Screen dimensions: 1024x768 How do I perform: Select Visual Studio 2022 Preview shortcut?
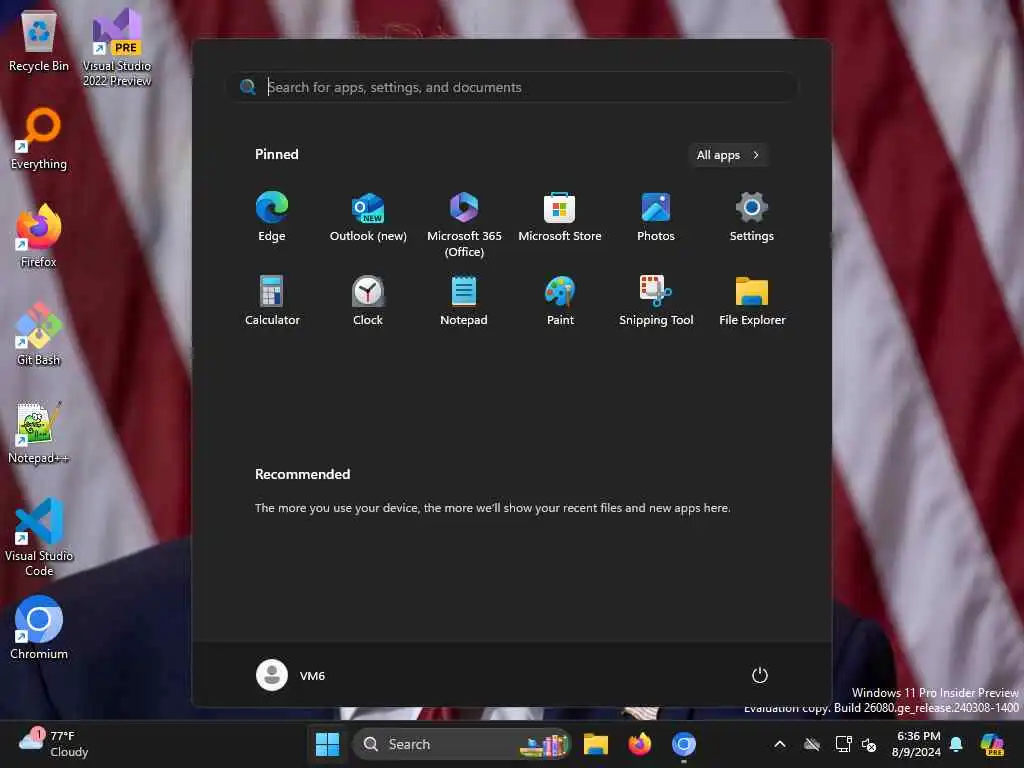pyautogui.click(x=117, y=47)
